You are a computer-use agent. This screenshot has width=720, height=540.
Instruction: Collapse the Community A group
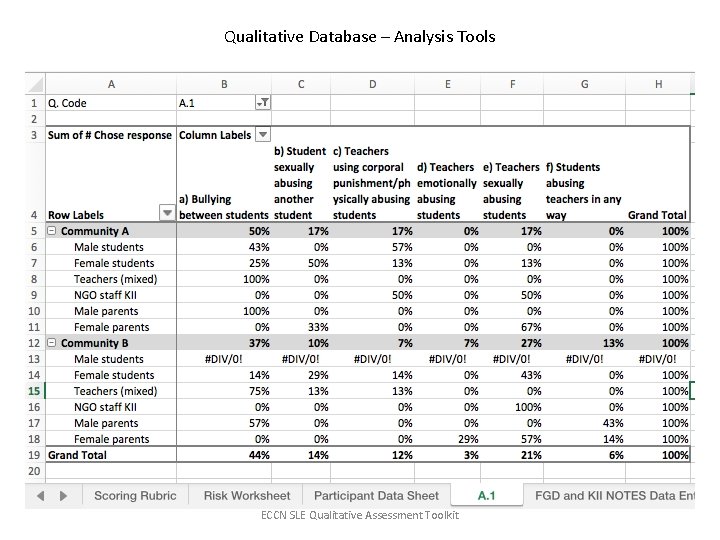click(52, 231)
